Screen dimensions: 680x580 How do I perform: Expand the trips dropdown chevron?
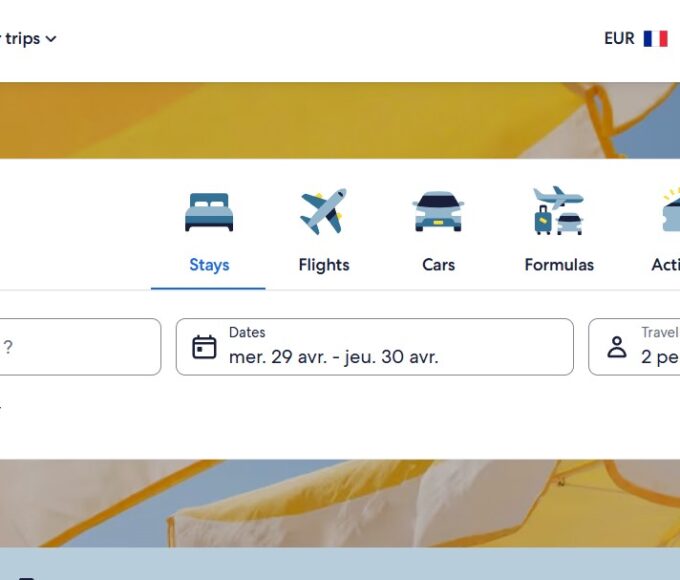coord(51,39)
